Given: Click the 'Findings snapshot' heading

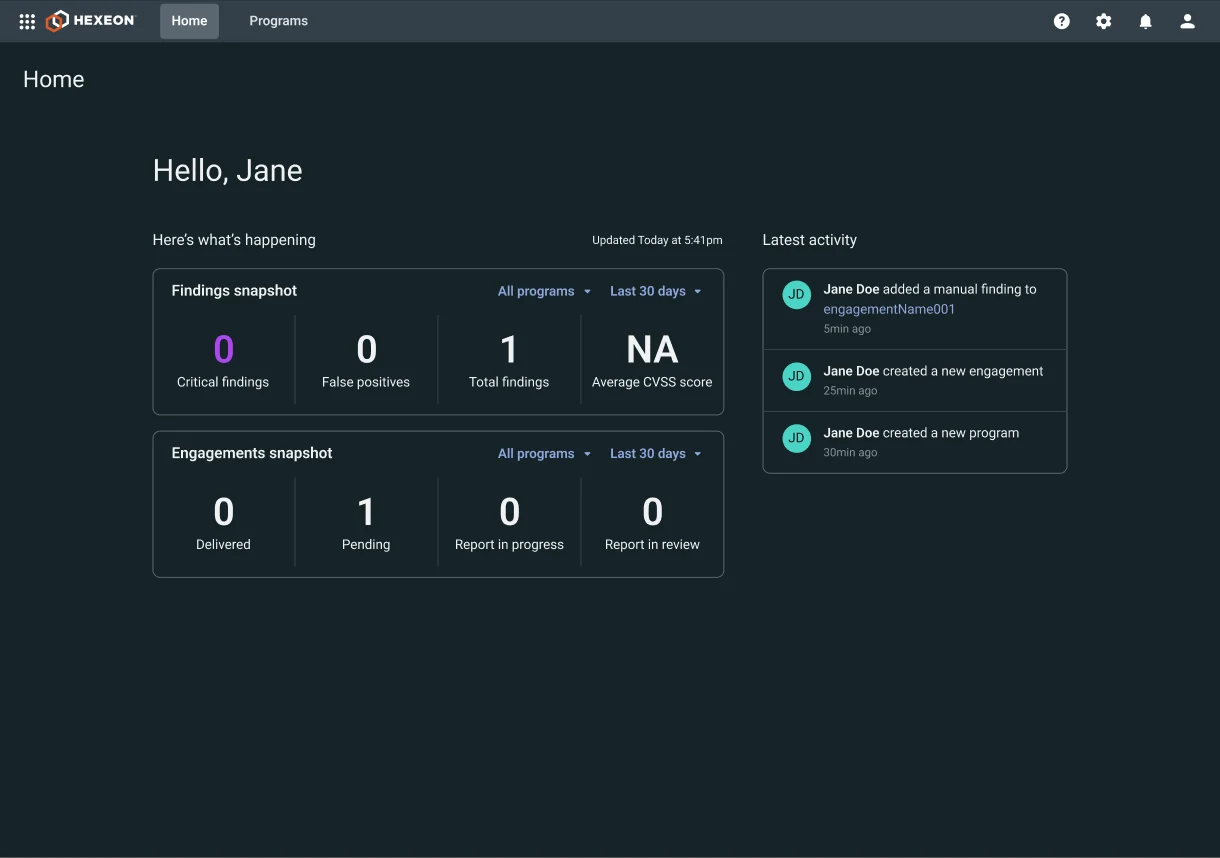Looking at the screenshot, I should [x=234, y=291].
